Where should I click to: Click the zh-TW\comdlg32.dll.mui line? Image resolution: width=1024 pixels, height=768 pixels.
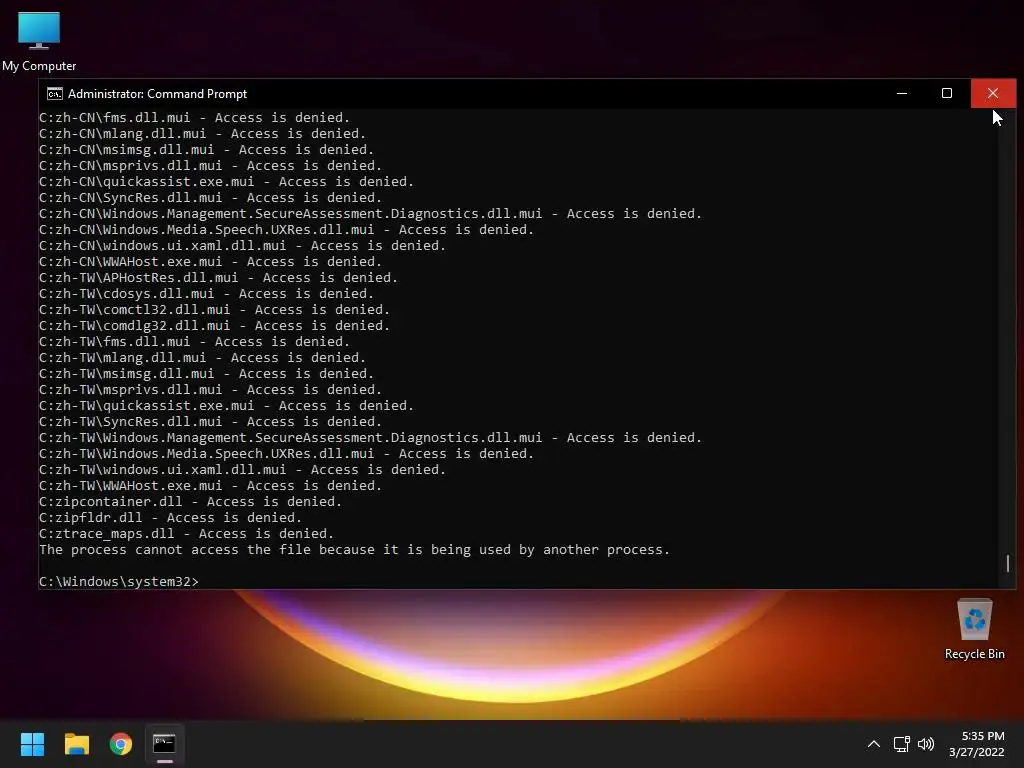click(x=214, y=326)
